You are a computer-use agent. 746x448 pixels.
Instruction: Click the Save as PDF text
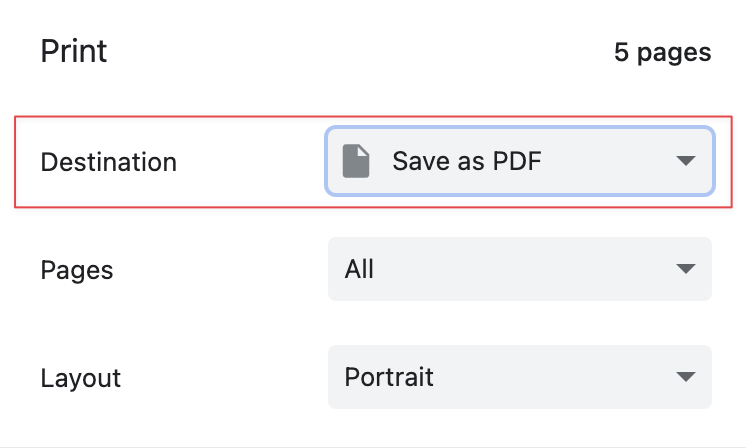pyautogui.click(x=467, y=161)
